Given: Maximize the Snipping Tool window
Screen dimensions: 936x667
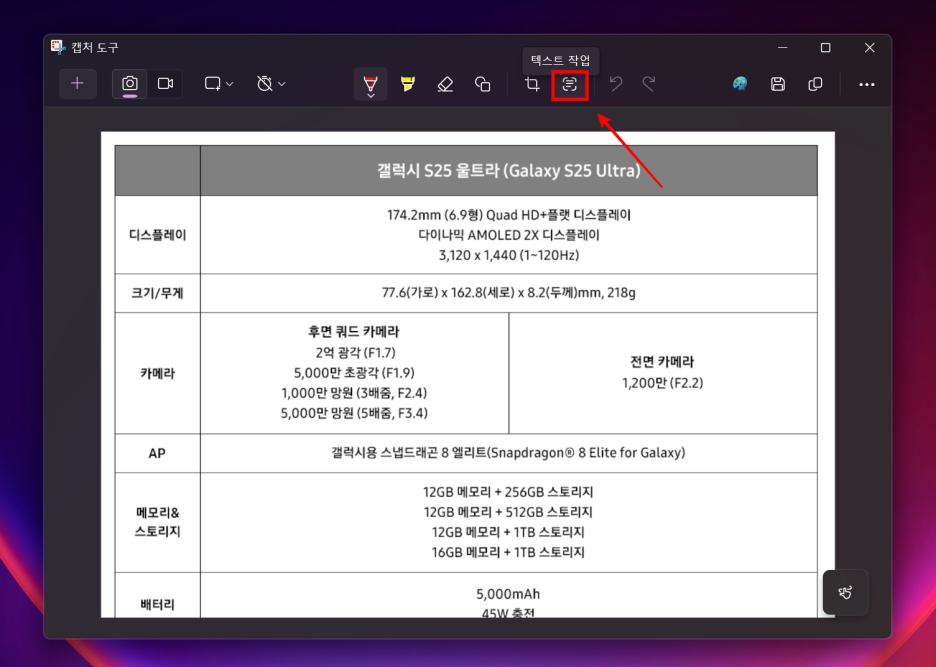Looking at the screenshot, I should [826, 48].
